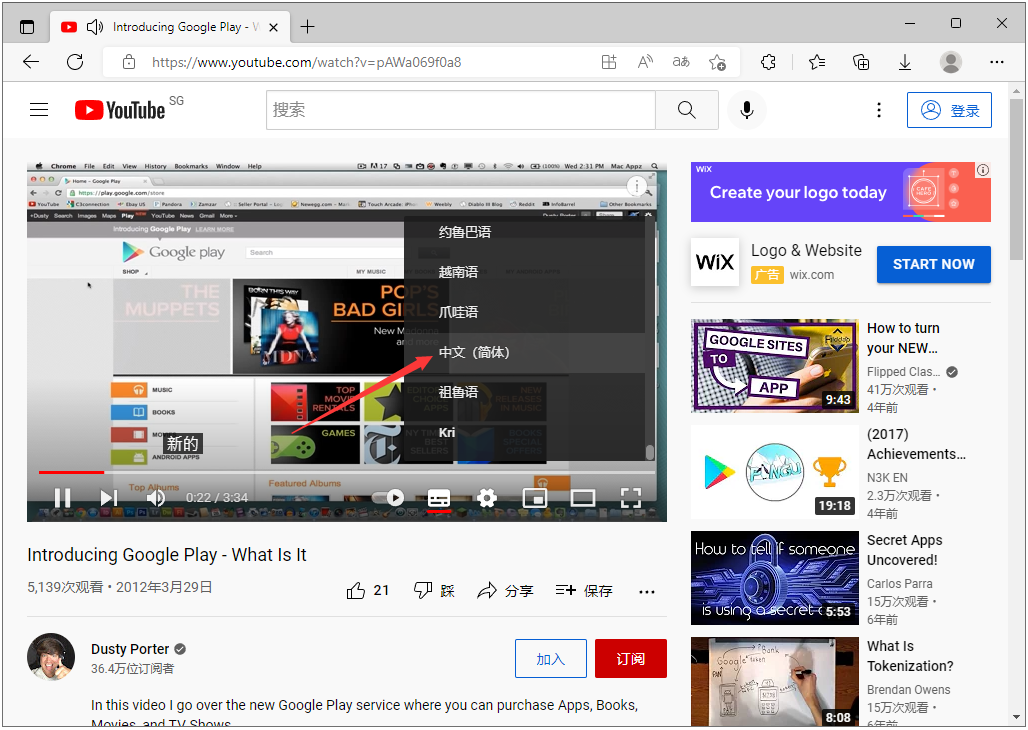Open YouTube settings three-dot menu
Viewport: 1028px width, 730px height.
pos(879,110)
